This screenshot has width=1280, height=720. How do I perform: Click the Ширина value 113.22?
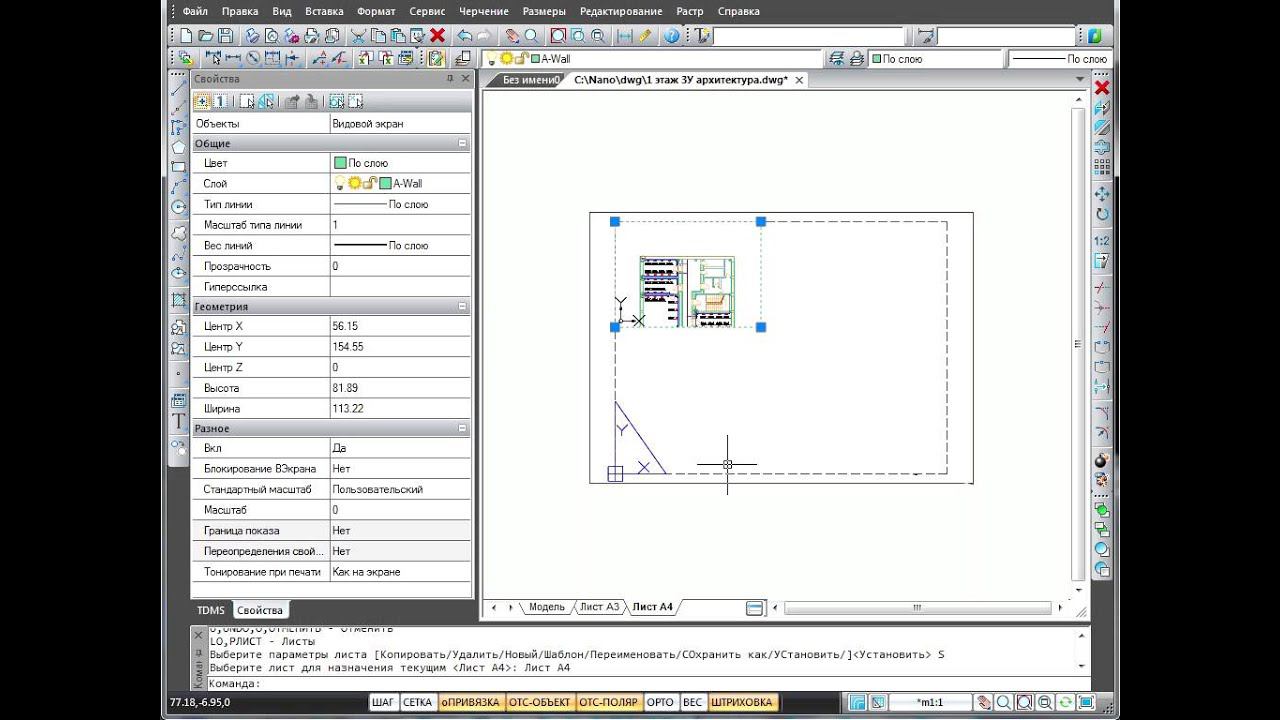(x=400, y=409)
